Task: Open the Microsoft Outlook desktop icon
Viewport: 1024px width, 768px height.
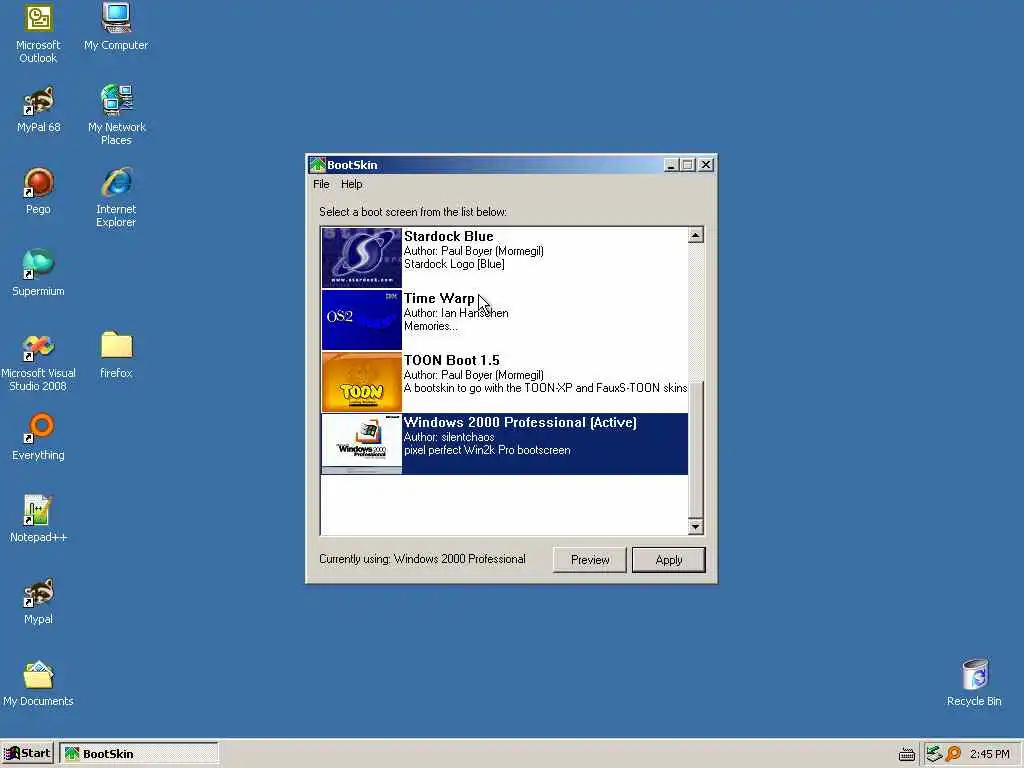Action: pos(38,33)
